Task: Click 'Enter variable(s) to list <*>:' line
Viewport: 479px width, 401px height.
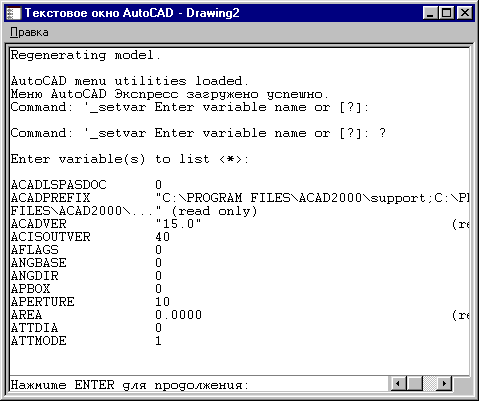Action: [x=130, y=159]
